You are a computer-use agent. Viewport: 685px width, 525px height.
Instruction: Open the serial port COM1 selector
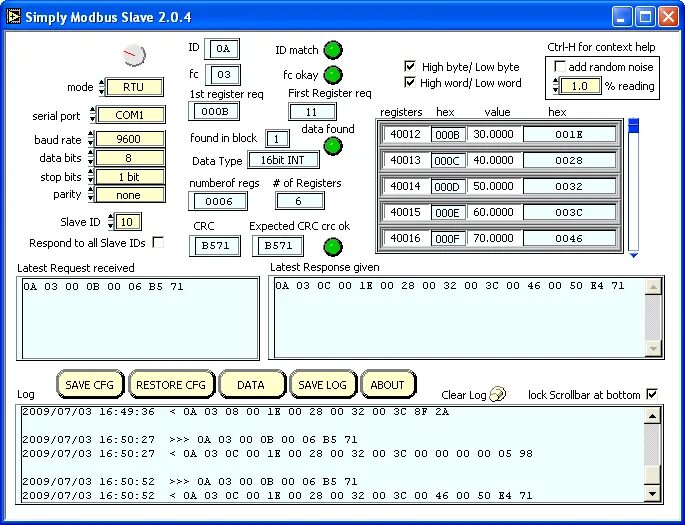131,115
